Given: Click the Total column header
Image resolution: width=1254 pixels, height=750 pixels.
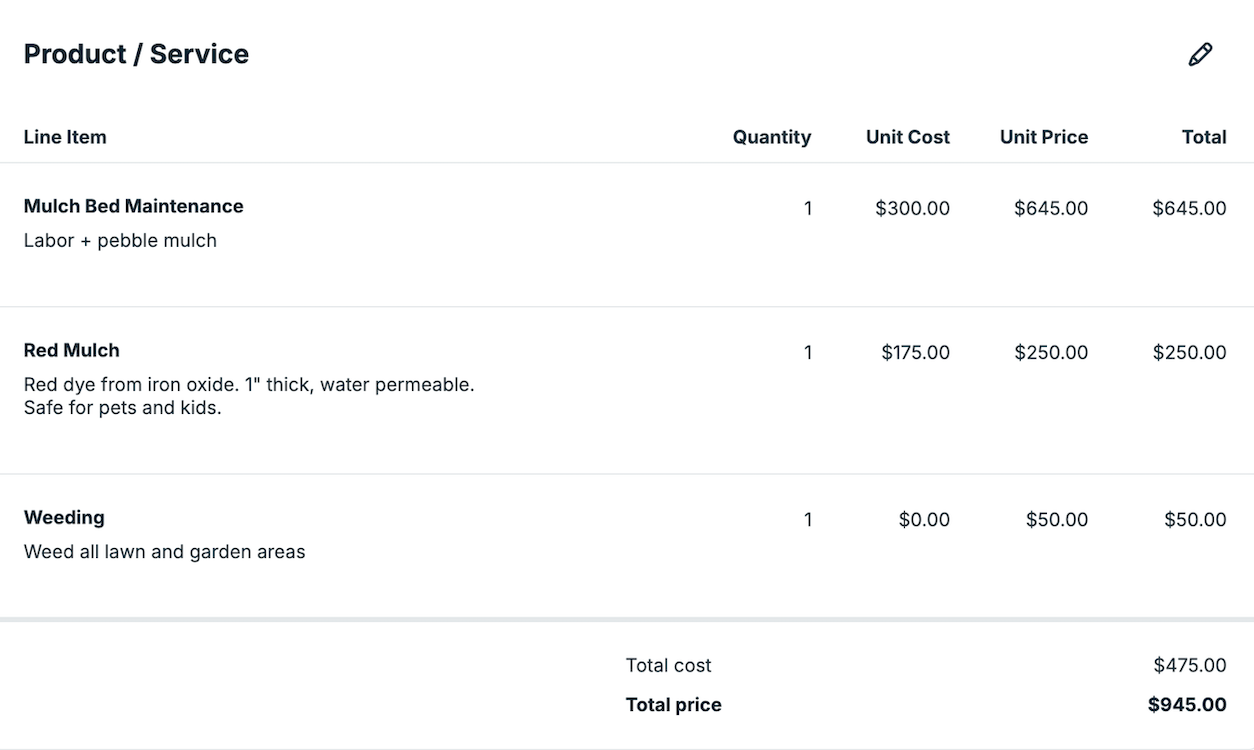Looking at the screenshot, I should tap(1203, 137).
